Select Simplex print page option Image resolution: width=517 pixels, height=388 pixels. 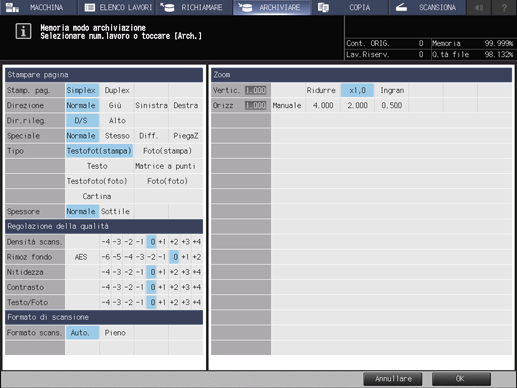click(x=82, y=90)
